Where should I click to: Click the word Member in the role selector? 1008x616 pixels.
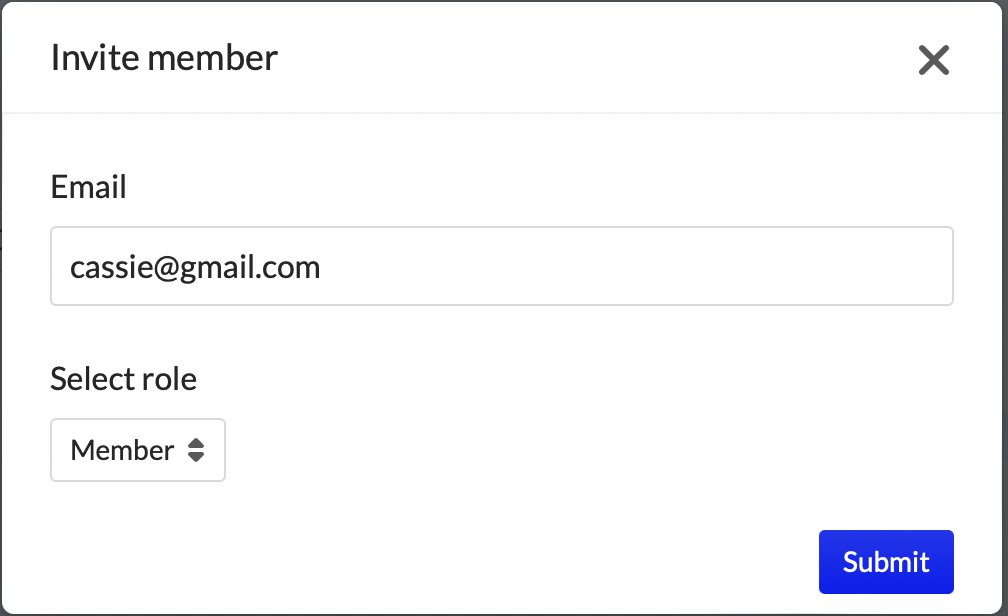122,450
